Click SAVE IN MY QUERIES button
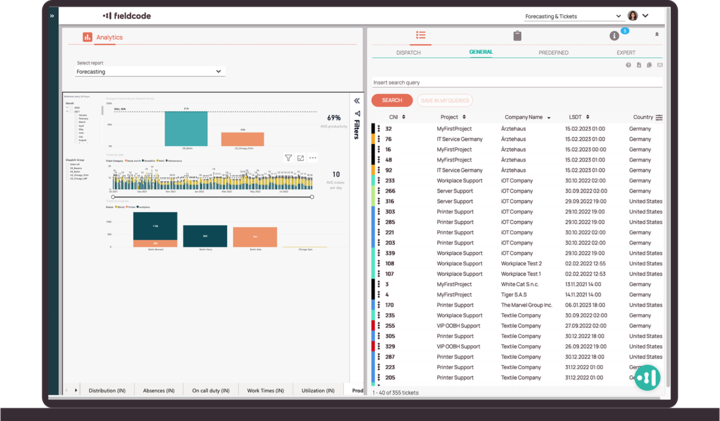720x421 pixels. pyautogui.click(x=445, y=100)
